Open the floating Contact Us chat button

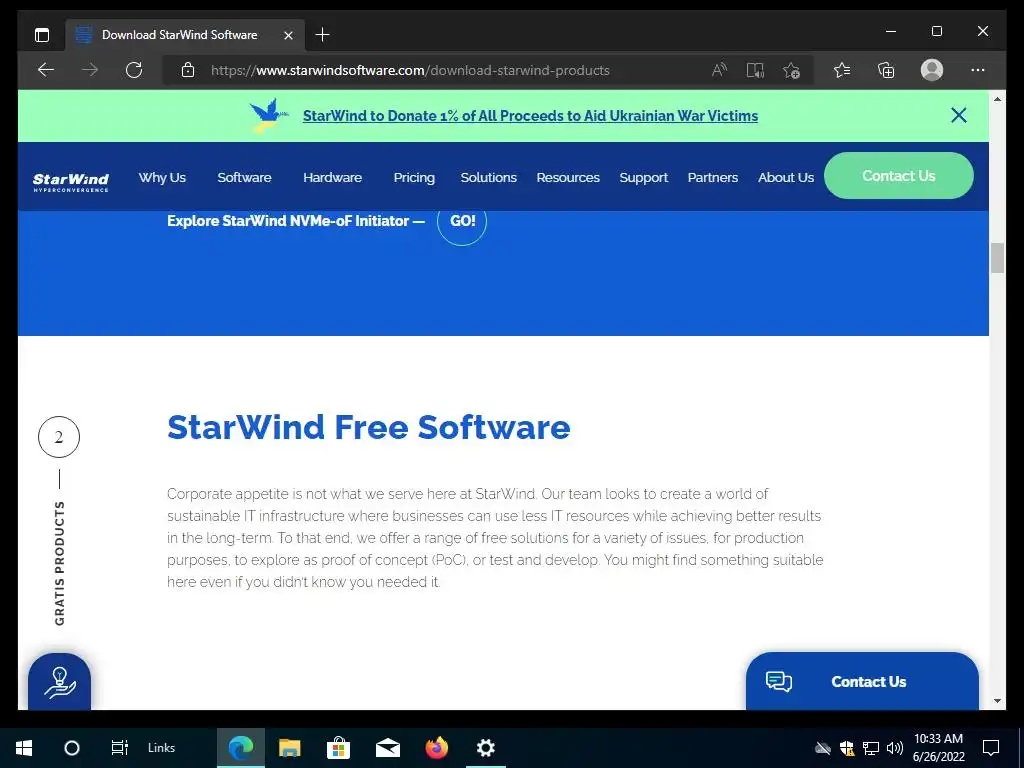[x=862, y=681]
